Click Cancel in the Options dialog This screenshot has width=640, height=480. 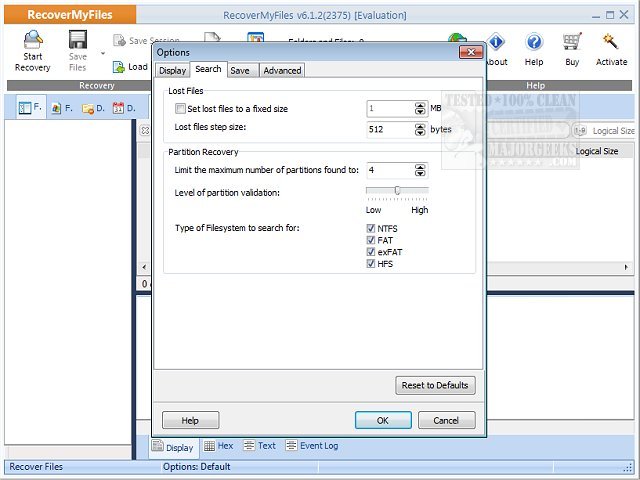[447, 420]
